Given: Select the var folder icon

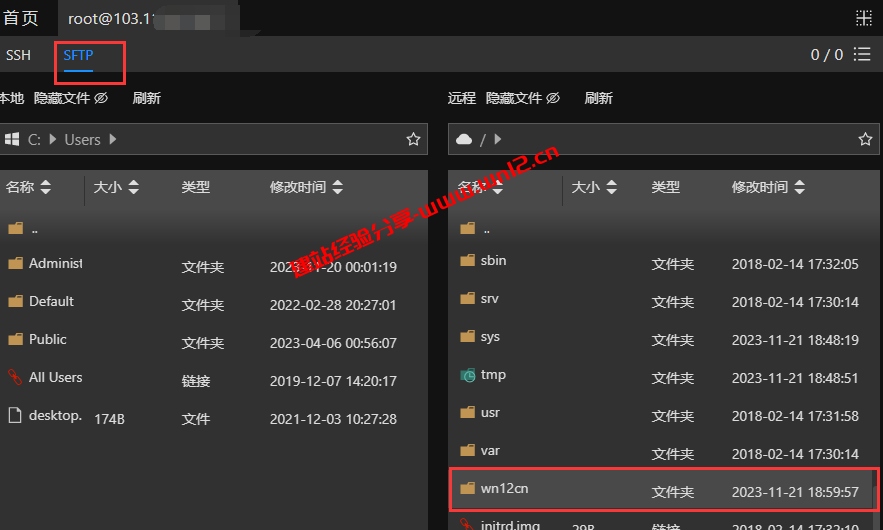Looking at the screenshot, I should (x=467, y=450).
